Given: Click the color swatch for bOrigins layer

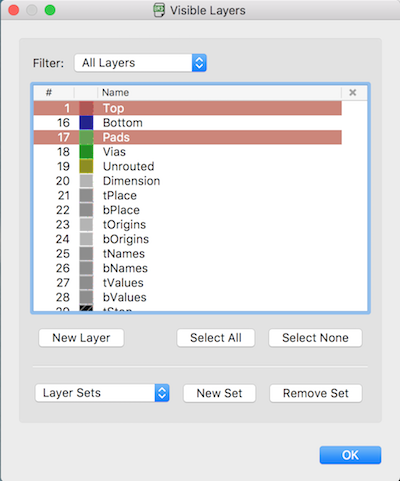Looking at the screenshot, I should pyautogui.click(x=86, y=239).
